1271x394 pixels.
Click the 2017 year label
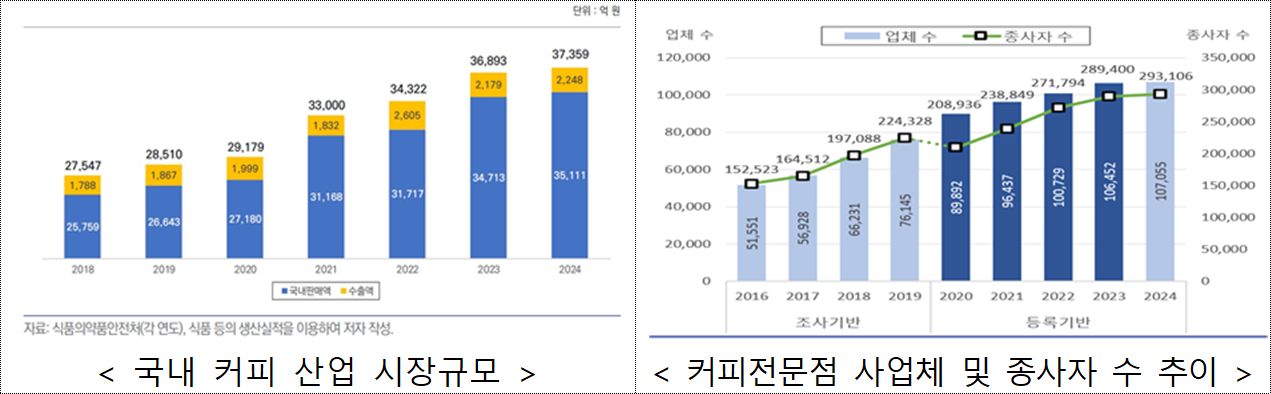coord(802,297)
